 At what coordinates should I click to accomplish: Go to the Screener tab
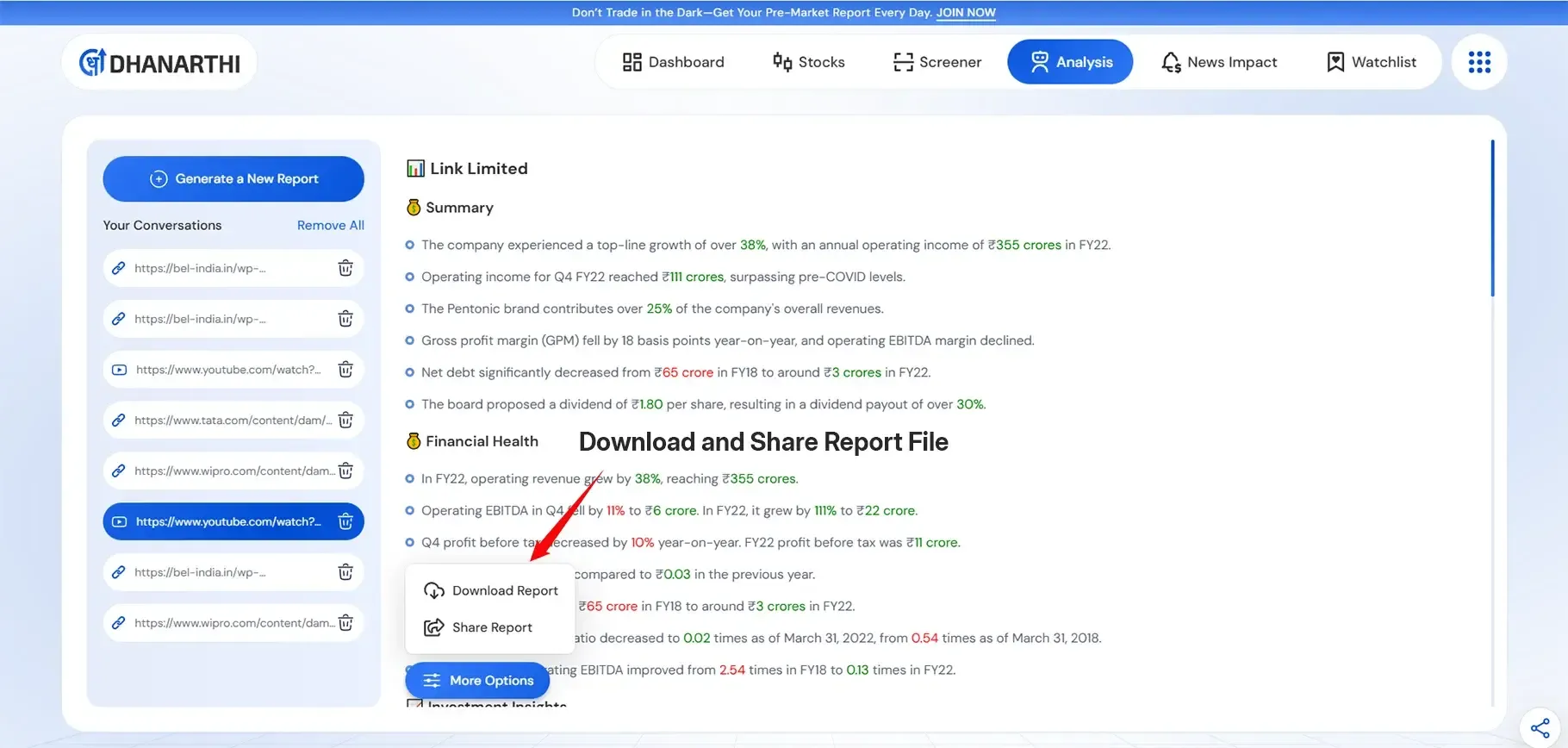pyautogui.click(x=937, y=62)
